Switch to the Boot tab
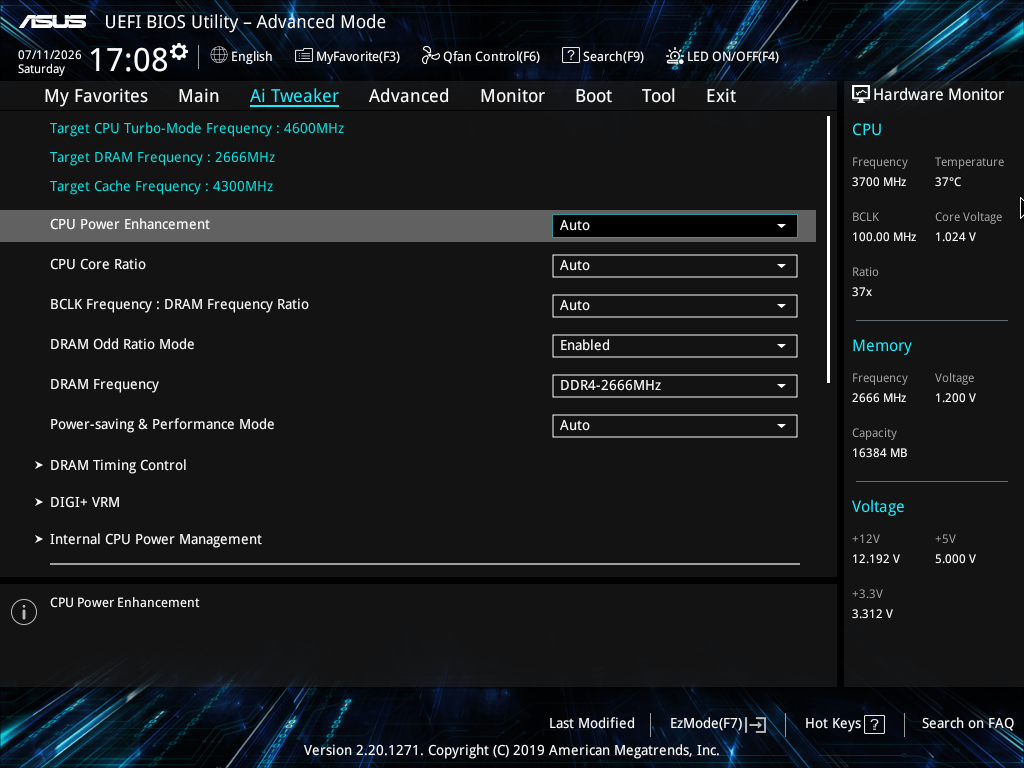 pyautogui.click(x=594, y=96)
